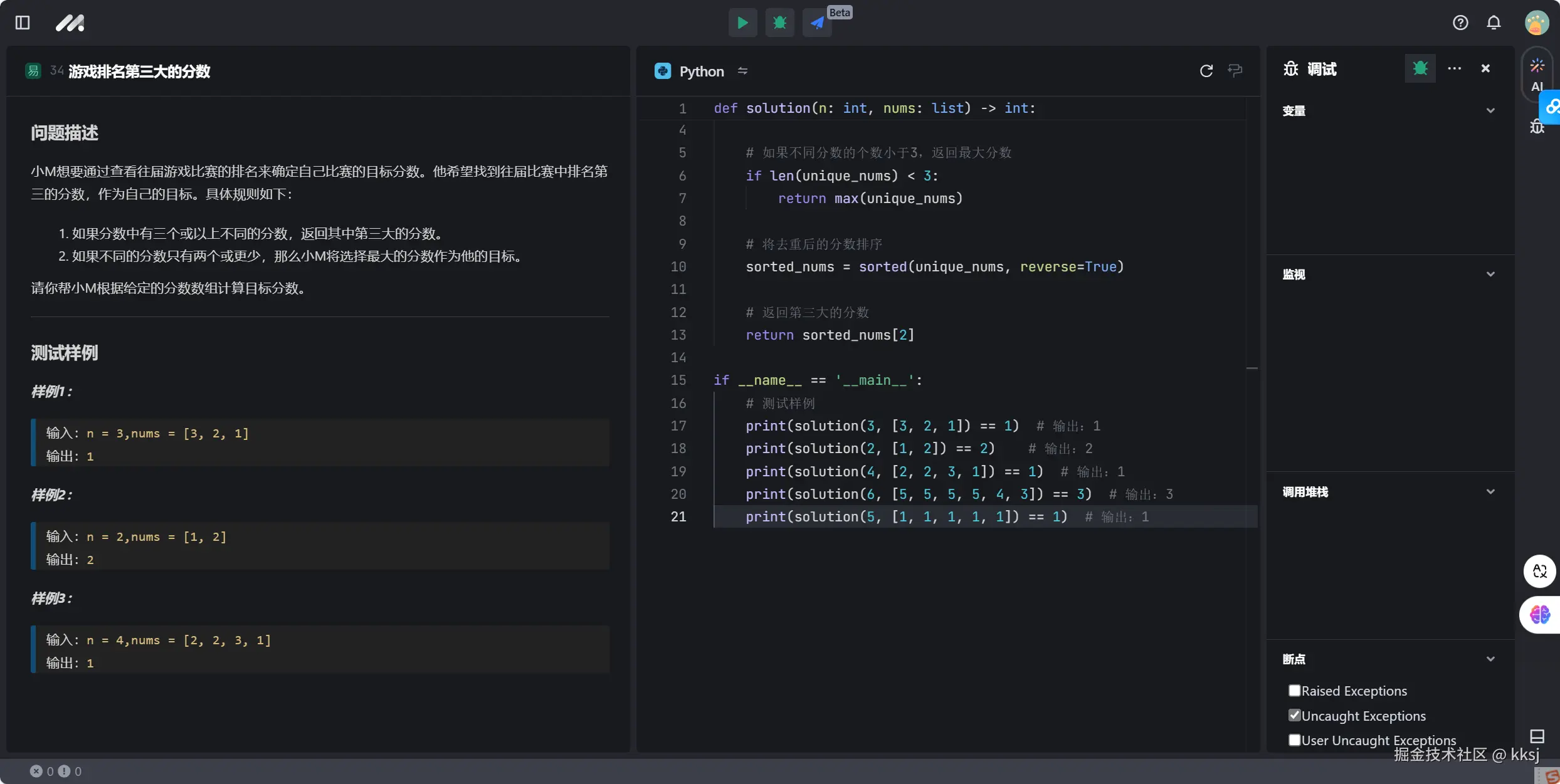Screen dimensions: 1560x784
Task: Run code with the green play button
Action: pos(742,23)
